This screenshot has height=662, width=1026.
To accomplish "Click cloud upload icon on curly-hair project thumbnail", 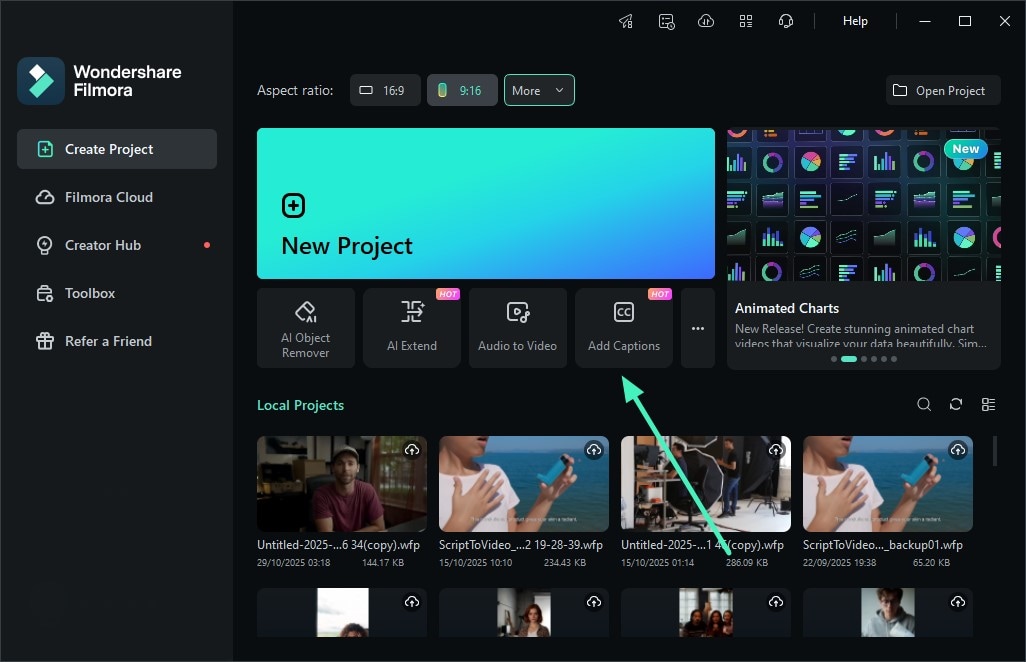I will 412,601.
